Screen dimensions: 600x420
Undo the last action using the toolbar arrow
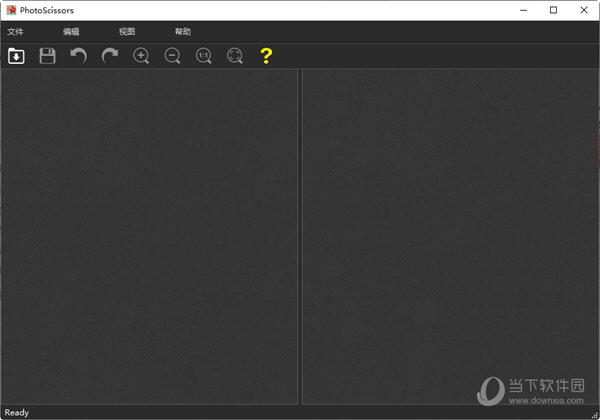click(x=79, y=56)
